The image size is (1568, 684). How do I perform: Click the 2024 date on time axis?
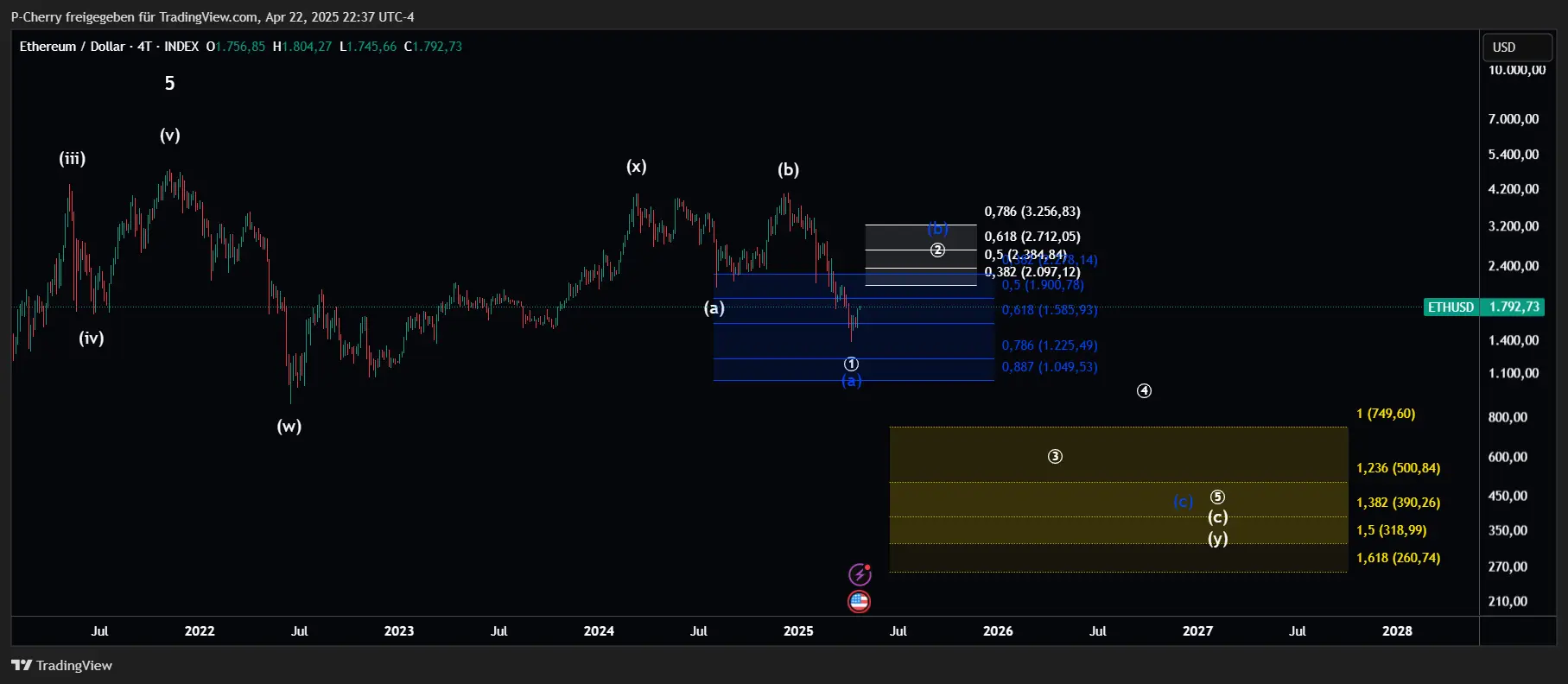tap(599, 630)
